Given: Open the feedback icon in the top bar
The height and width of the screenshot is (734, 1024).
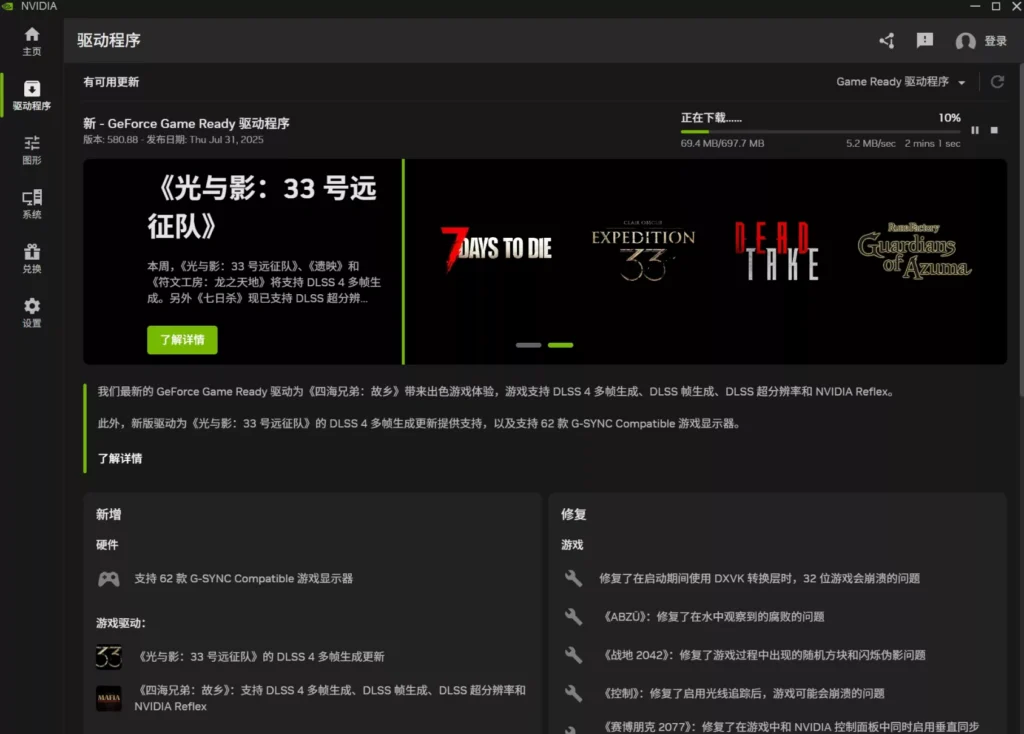Looking at the screenshot, I should (x=924, y=41).
